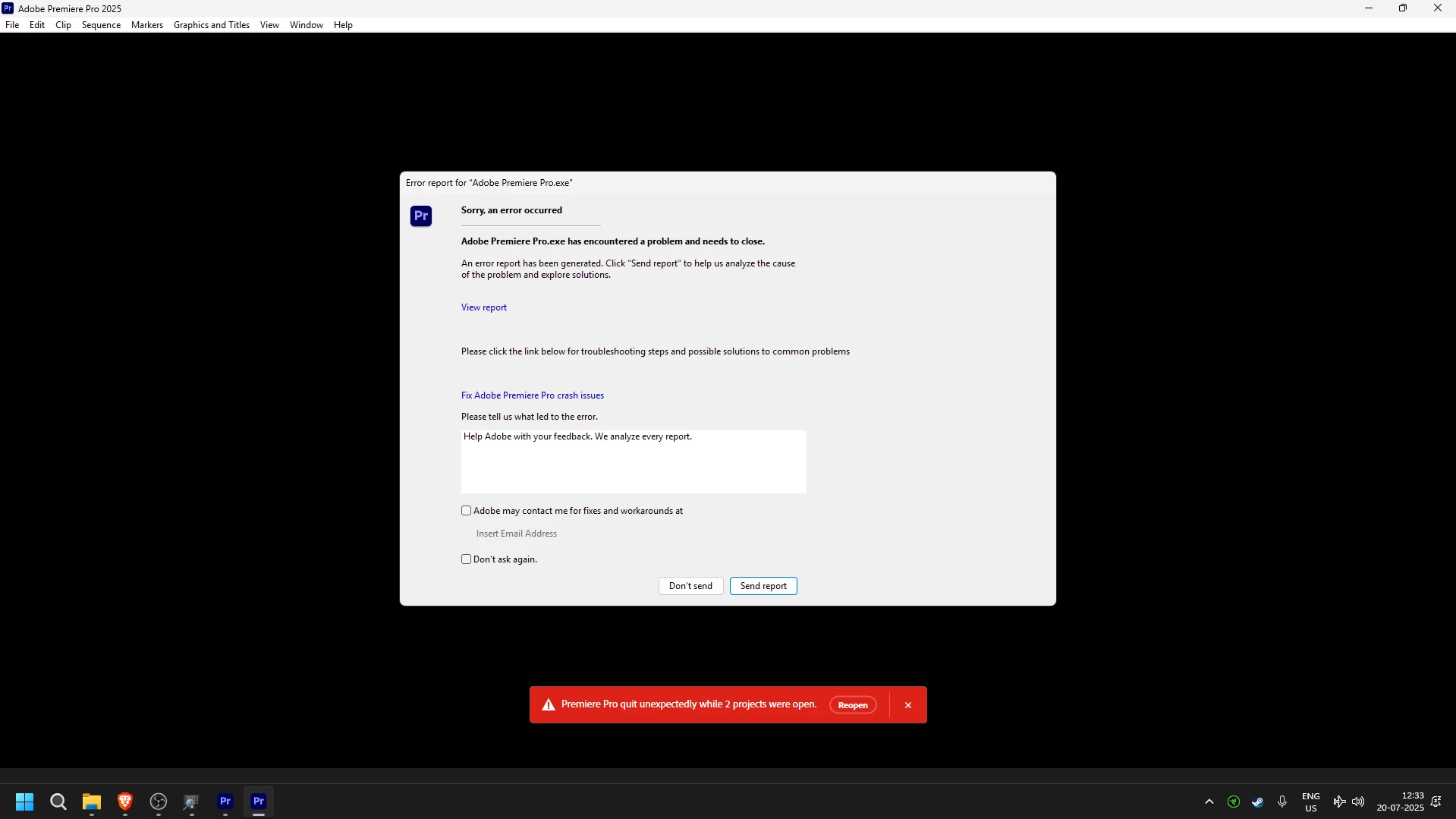Screen dimensions: 1456x819
Task: Minimize the Premiere Pro window
Action: pos(1369,8)
